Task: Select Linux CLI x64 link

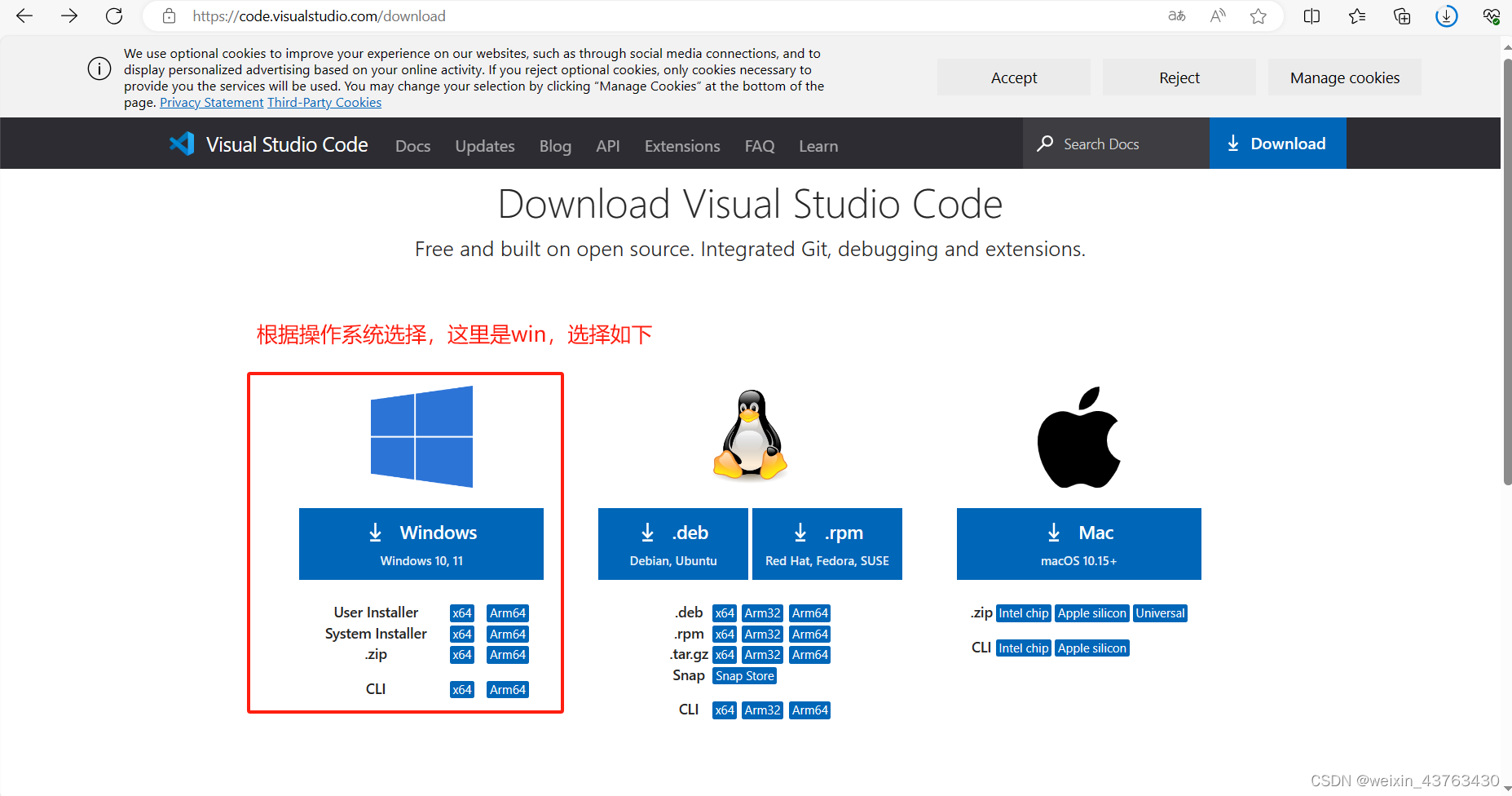Action: click(725, 710)
